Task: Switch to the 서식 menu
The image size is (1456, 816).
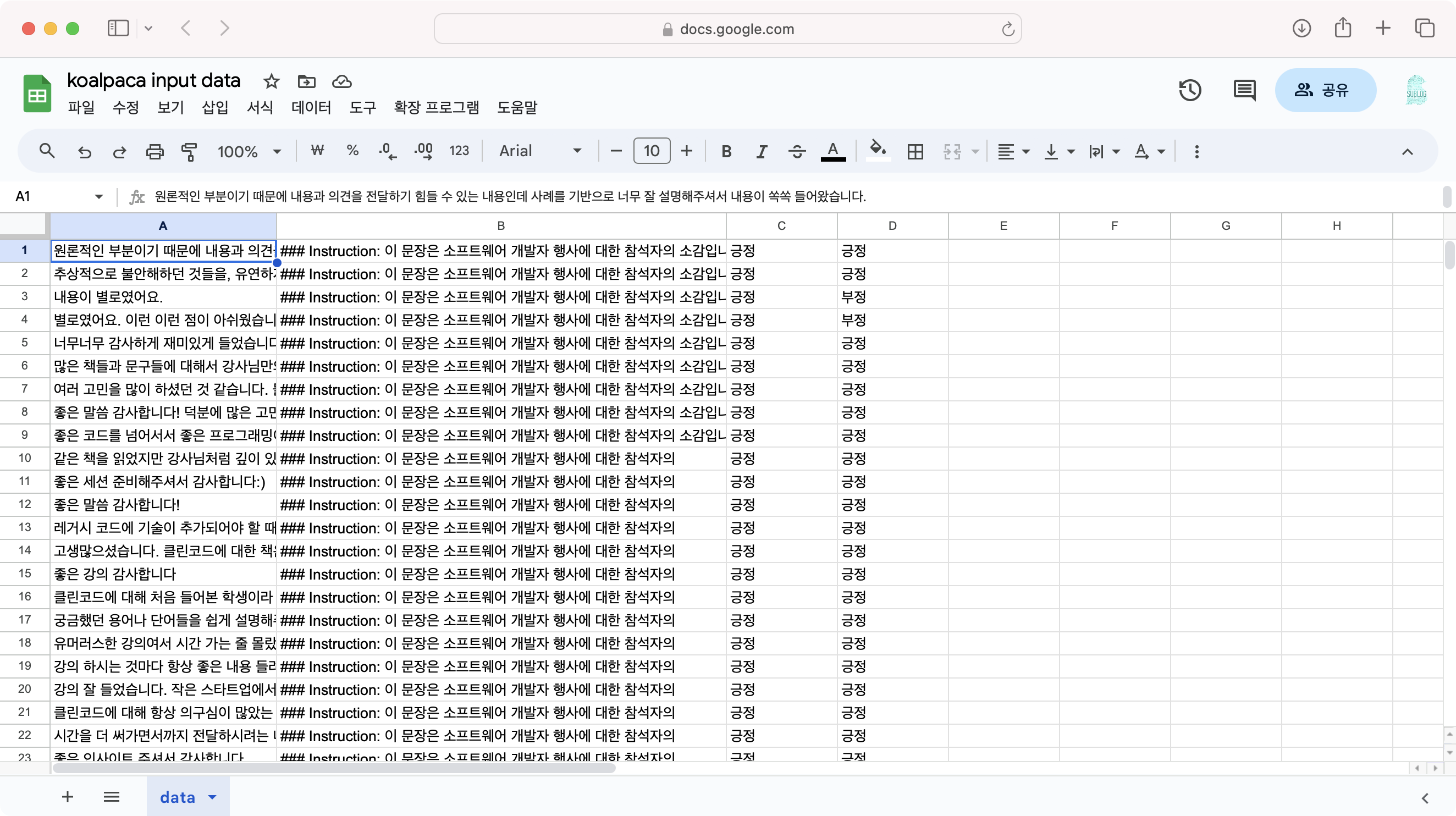Action: [261, 107]
